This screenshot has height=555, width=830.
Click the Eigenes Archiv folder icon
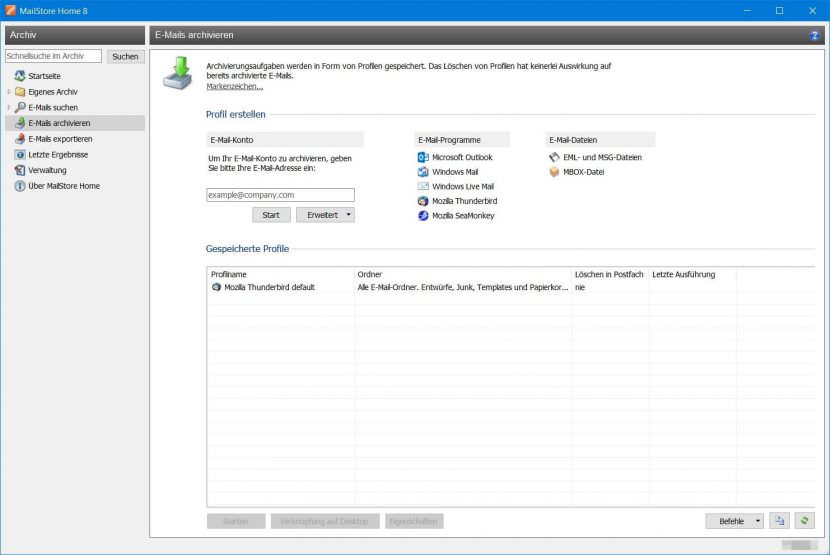tap(20, 92)
